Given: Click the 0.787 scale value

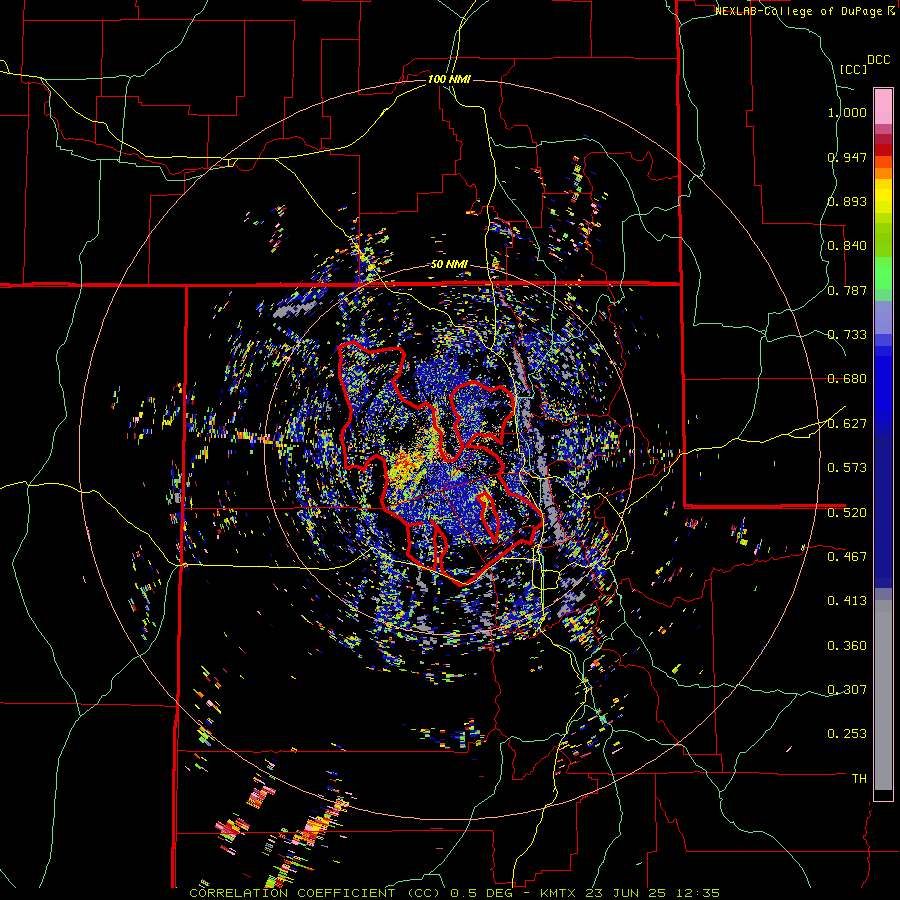Looking at the screenshot, I should click(847, 290).
